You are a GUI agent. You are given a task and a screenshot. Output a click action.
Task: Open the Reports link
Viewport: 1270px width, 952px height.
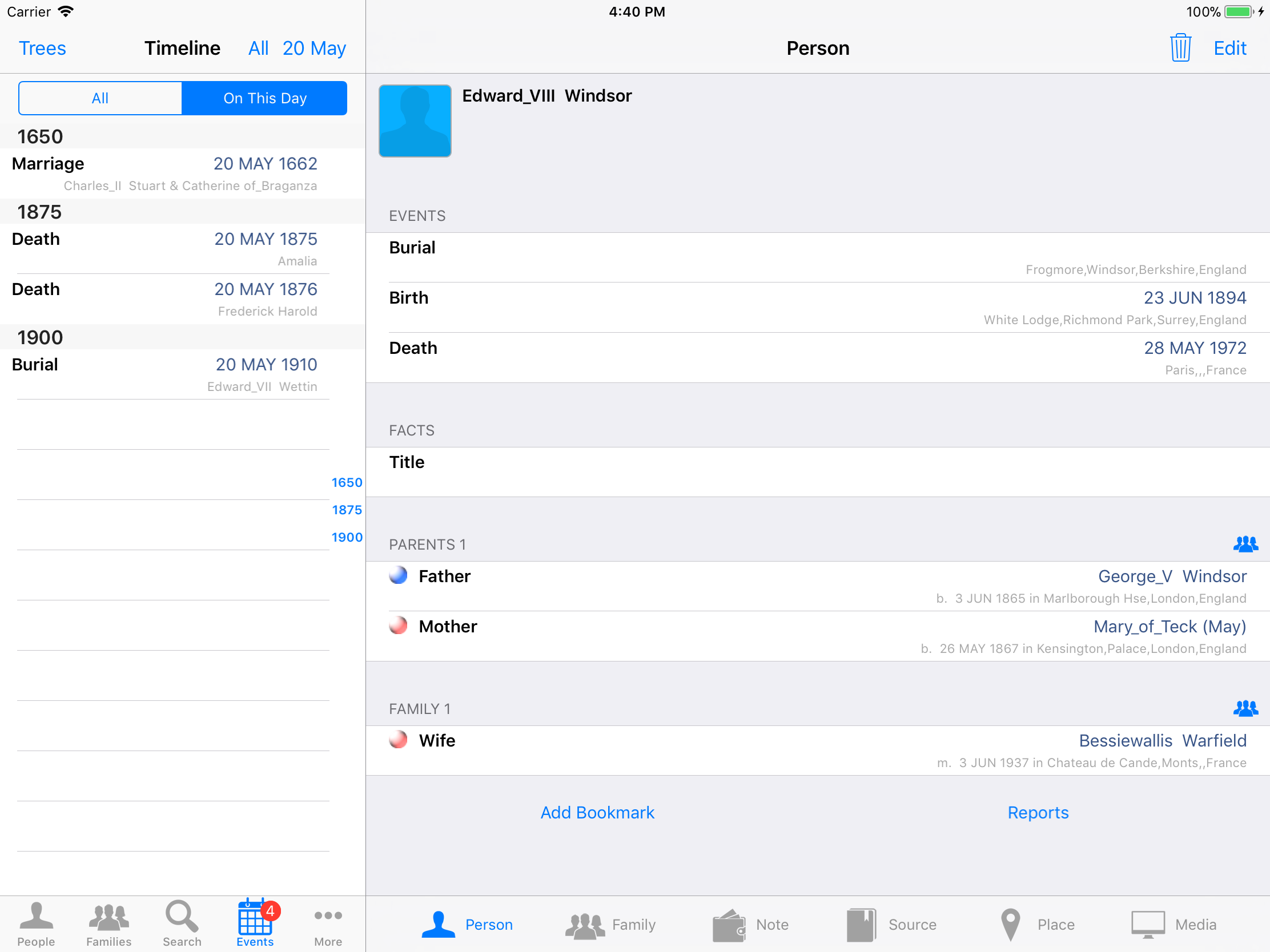coord(1038,813)
